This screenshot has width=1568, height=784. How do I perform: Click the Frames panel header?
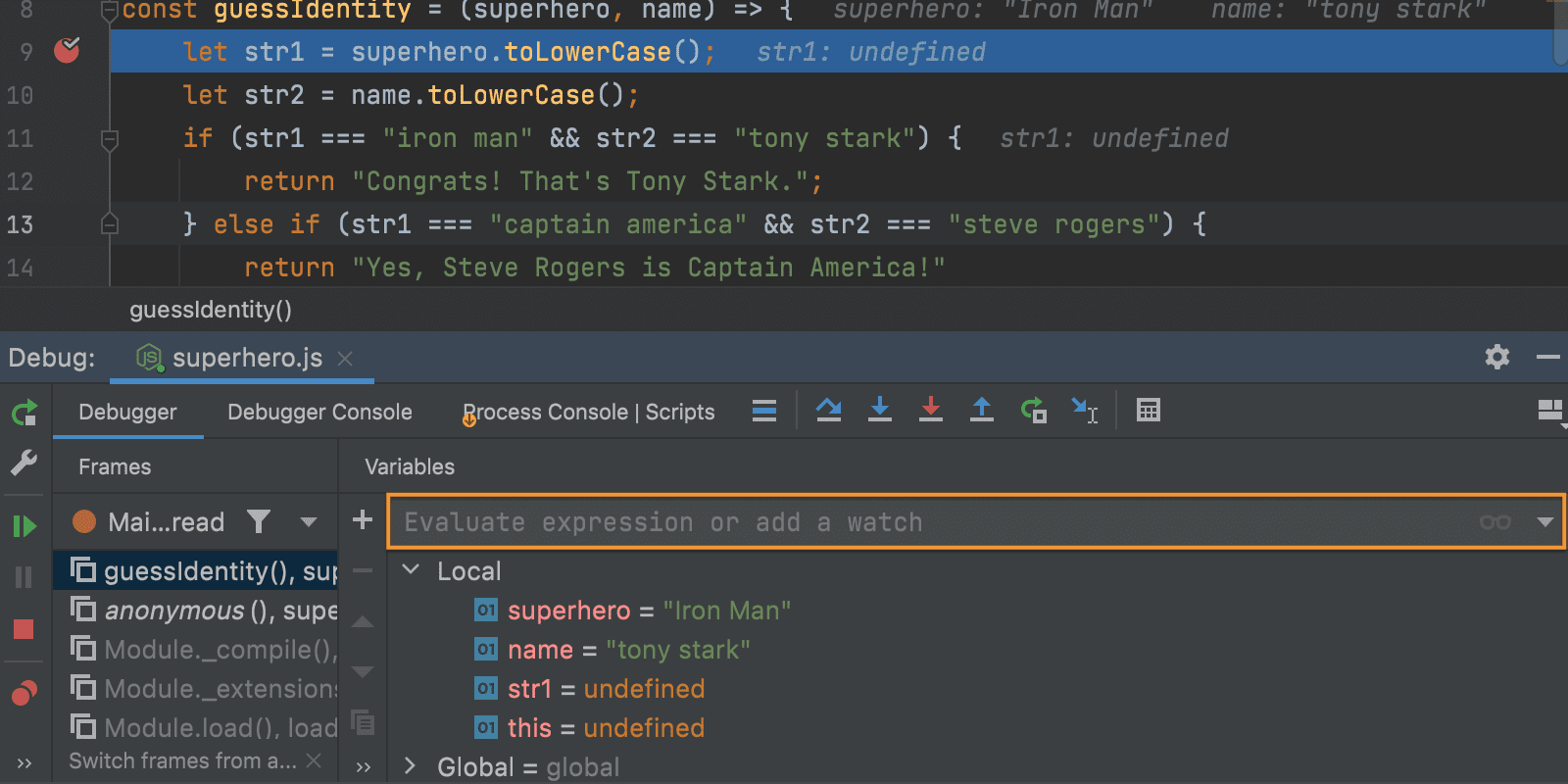(115, 466)
